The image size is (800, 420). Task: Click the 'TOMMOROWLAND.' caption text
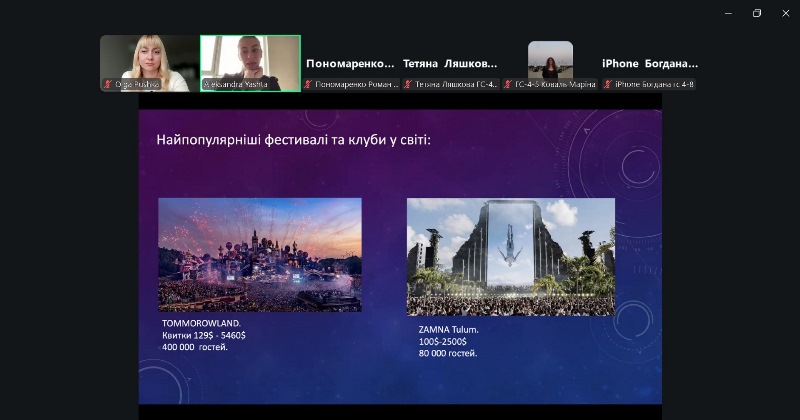point(201,323)
